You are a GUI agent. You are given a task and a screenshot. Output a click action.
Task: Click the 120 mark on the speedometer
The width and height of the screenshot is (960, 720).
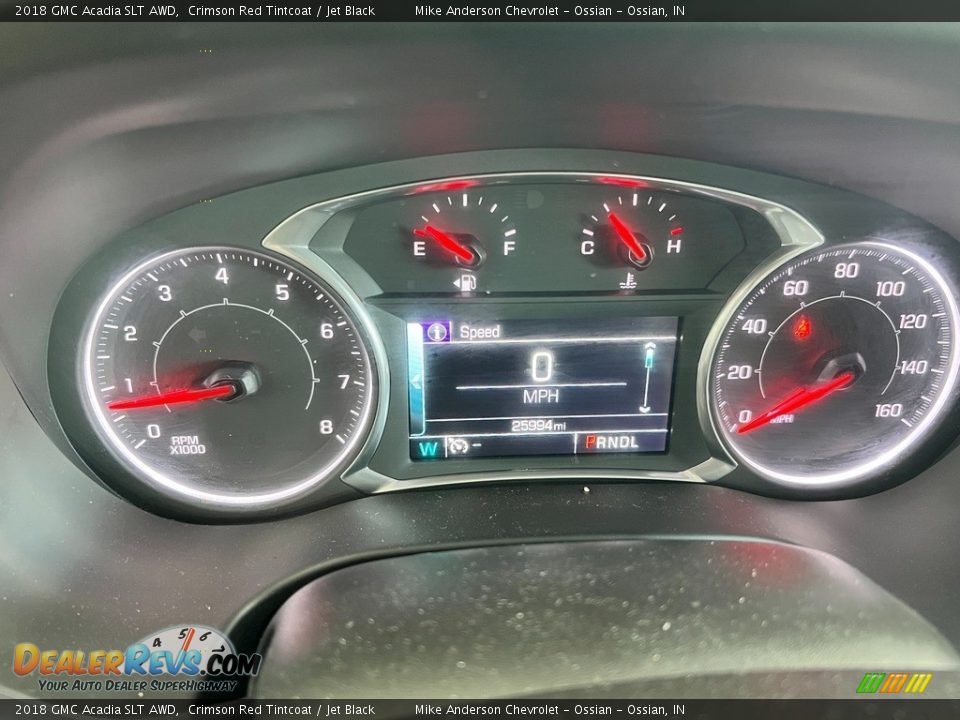coord(912,321)
